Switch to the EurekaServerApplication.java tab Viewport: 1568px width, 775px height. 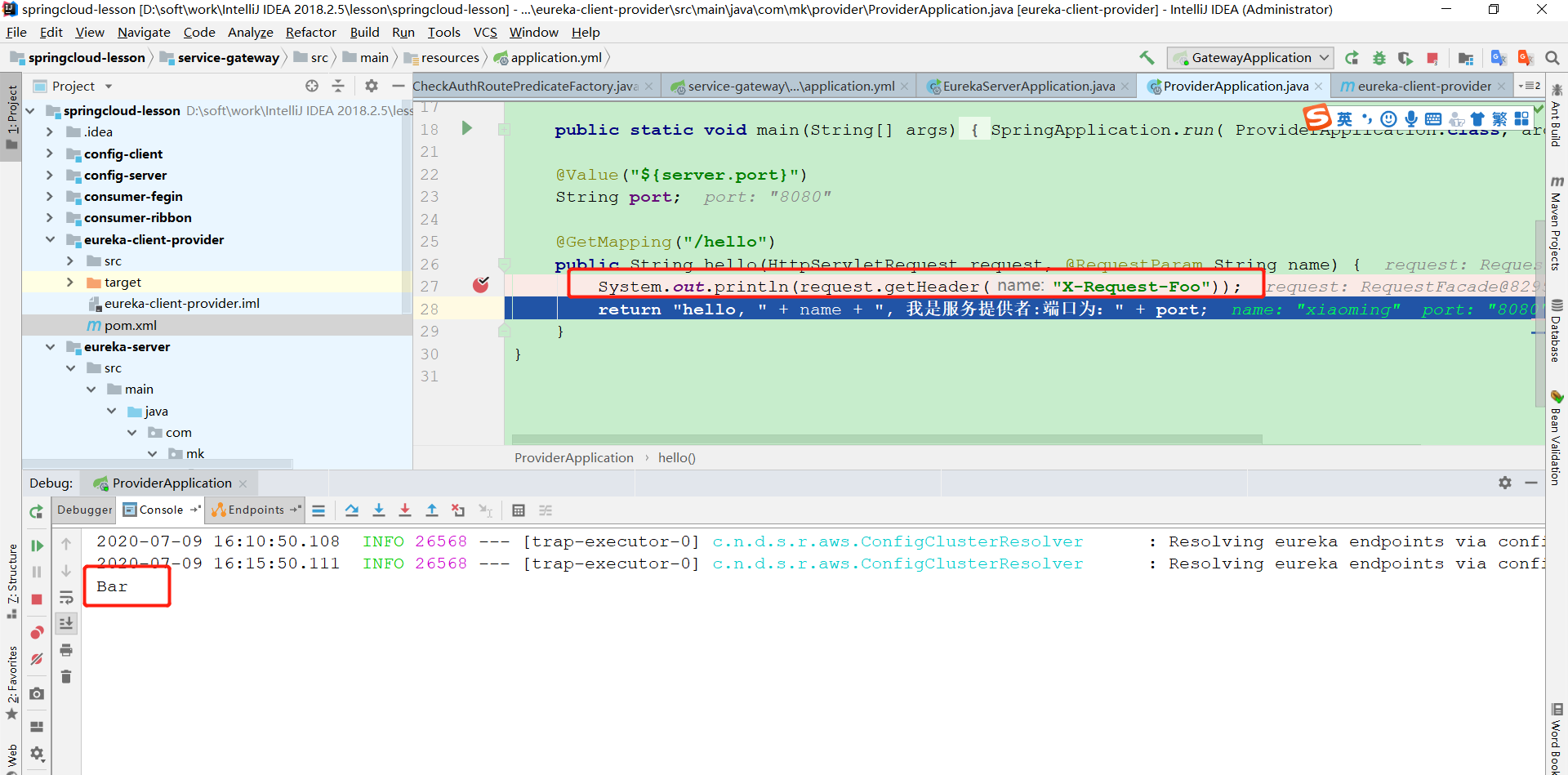coord(1028,86)
